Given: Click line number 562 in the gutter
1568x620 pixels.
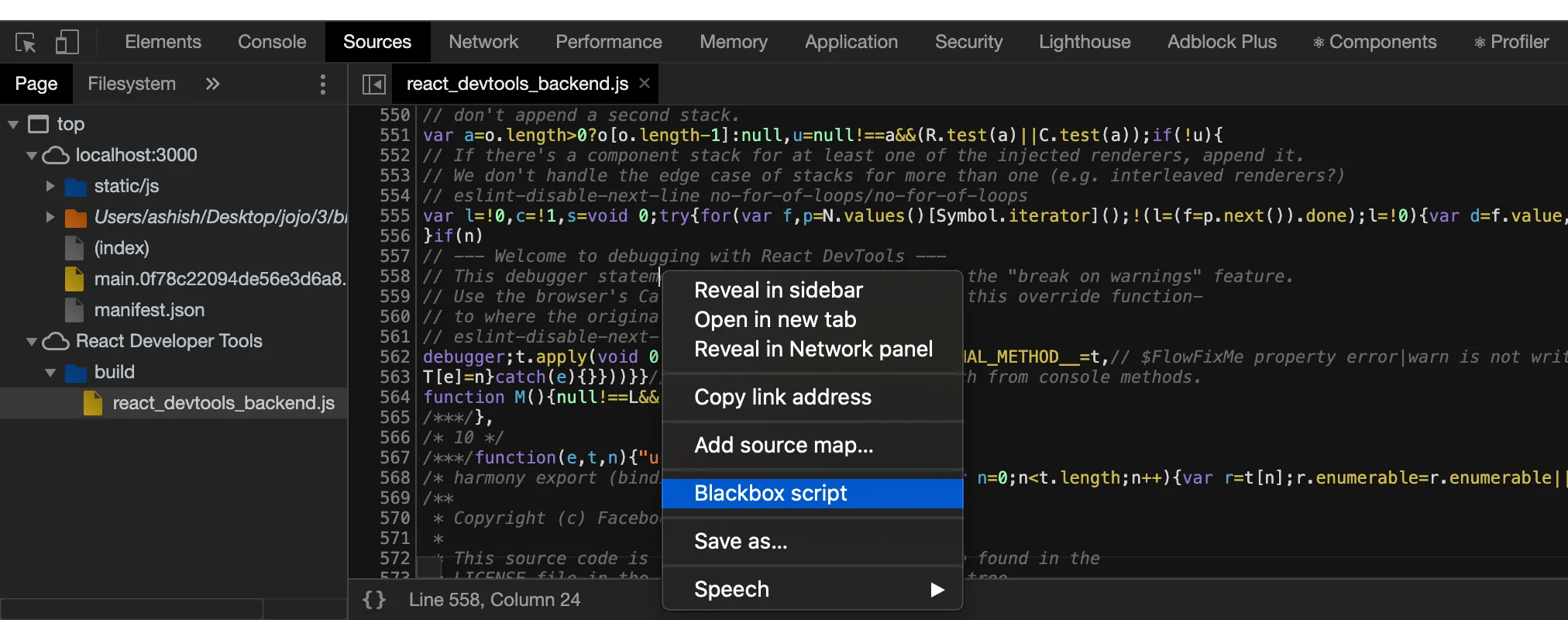Looking at the screenshot, I should pyautogui.click(x=395, y=356).
